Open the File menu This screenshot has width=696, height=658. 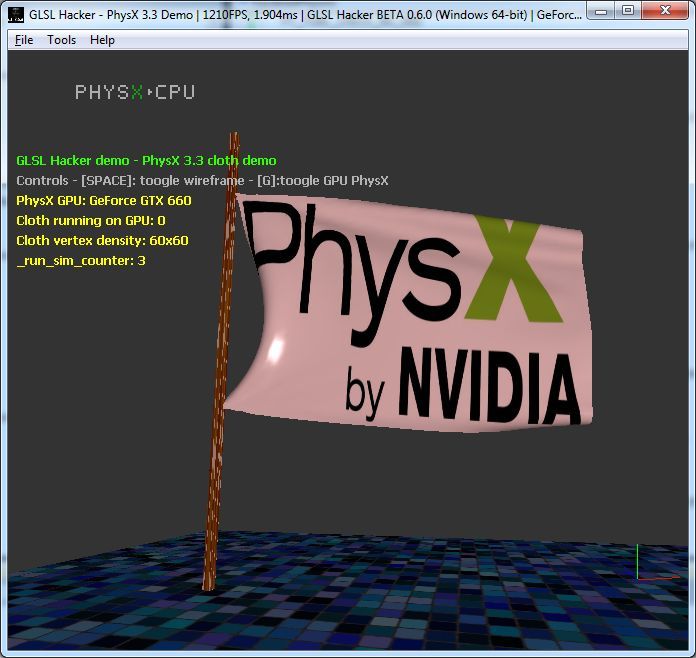pos(24,40)
